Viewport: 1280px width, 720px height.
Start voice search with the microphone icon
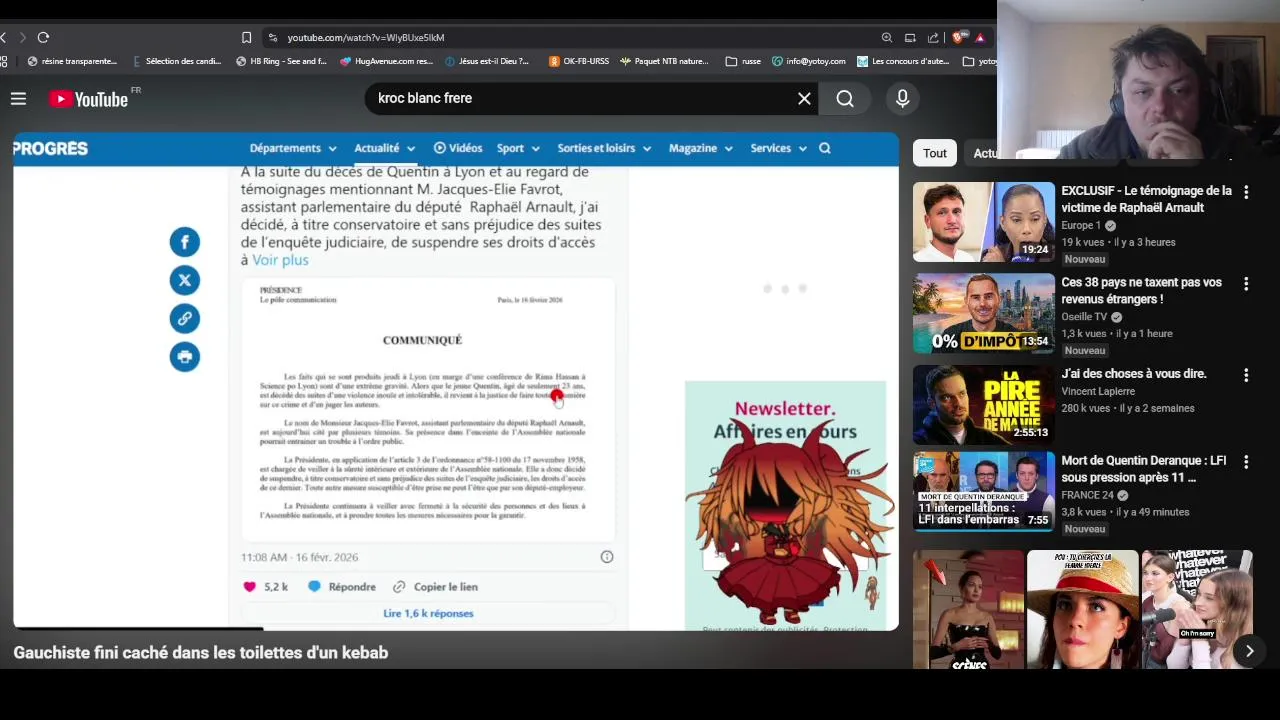tap(902, 98)
